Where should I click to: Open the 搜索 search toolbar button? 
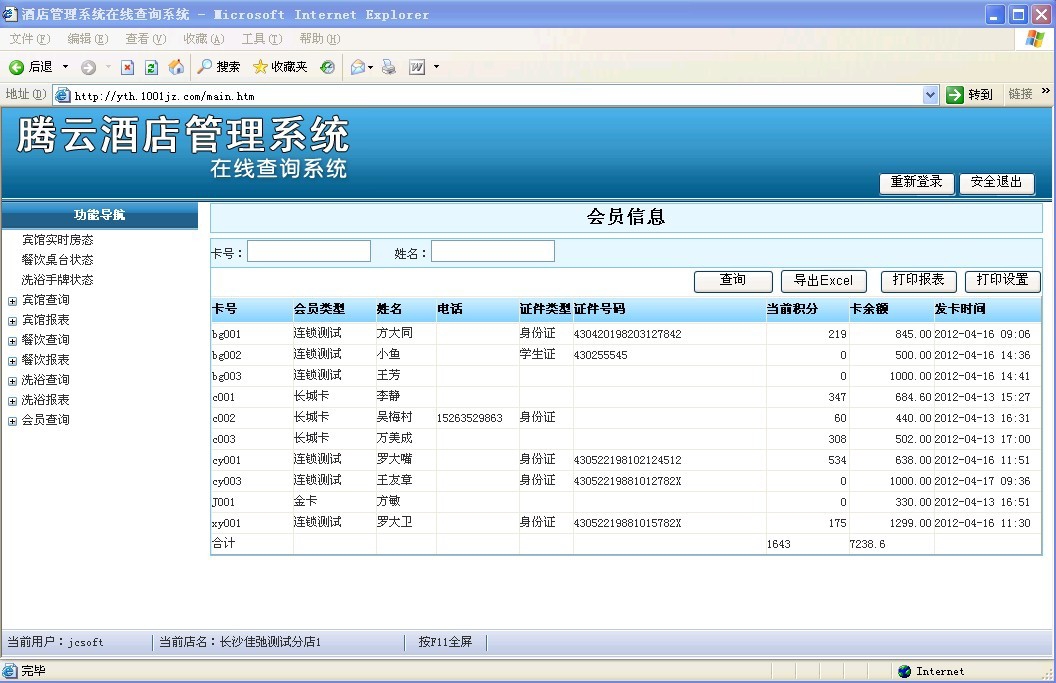click(x=218, y=67)
